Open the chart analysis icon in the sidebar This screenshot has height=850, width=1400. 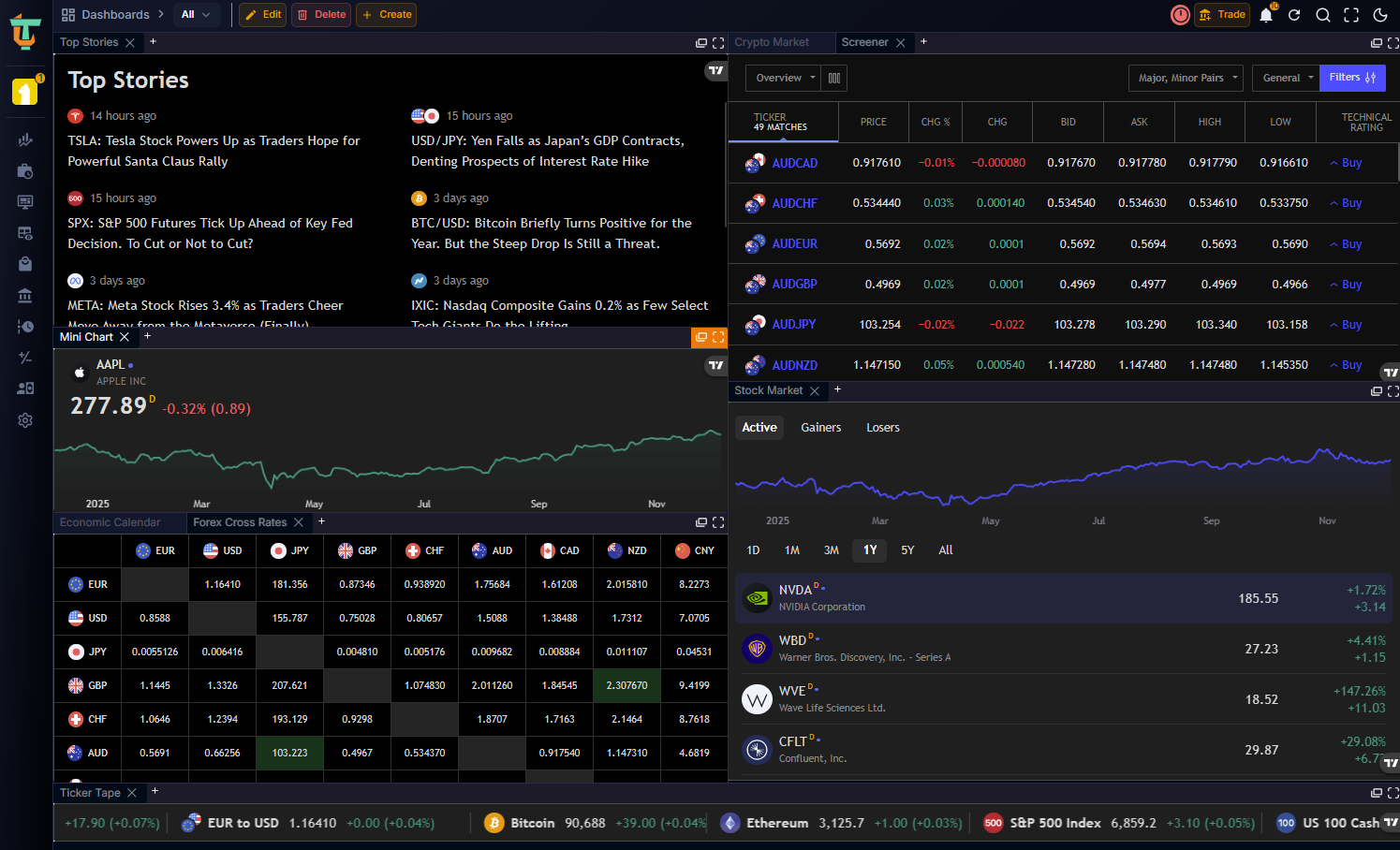click(25, 140)
